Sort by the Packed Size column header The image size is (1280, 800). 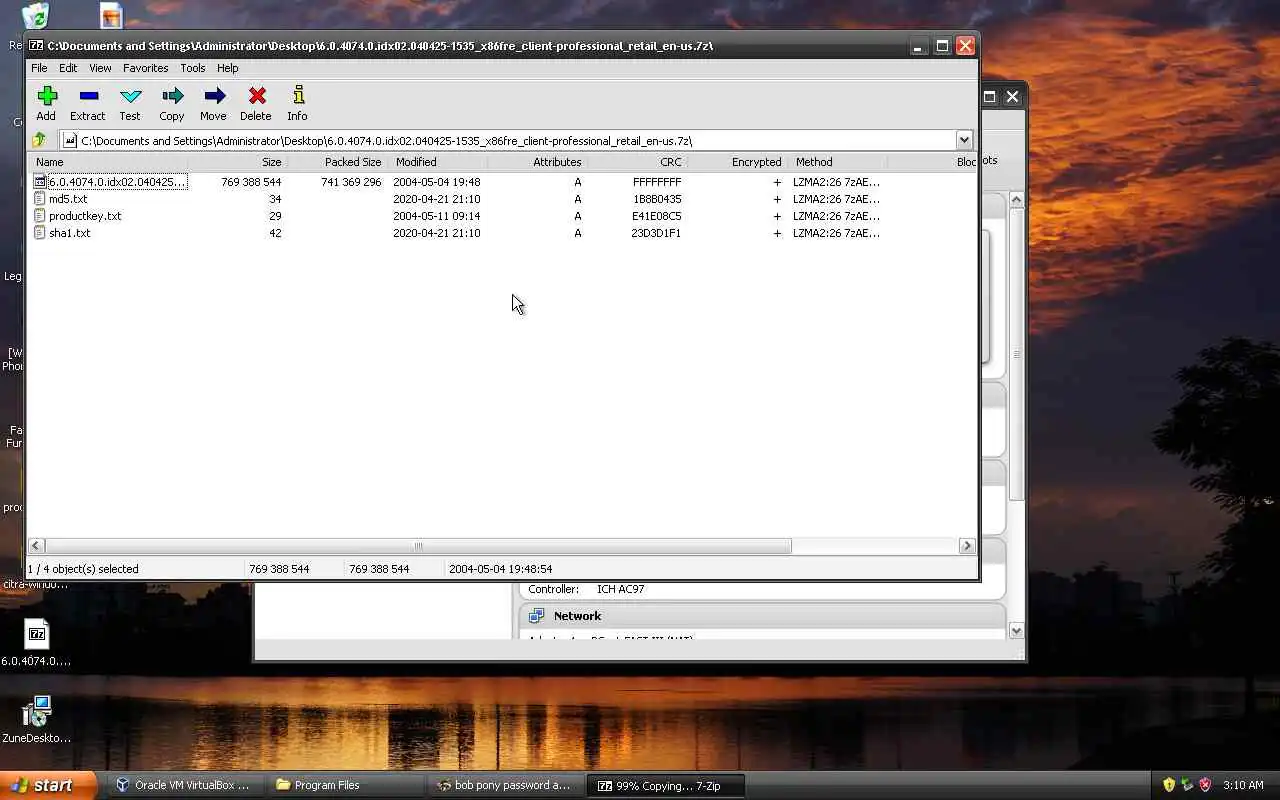pos(338,162)
